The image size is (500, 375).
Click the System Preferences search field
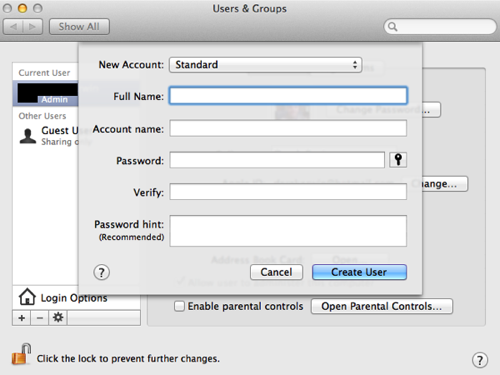(440, 27)
